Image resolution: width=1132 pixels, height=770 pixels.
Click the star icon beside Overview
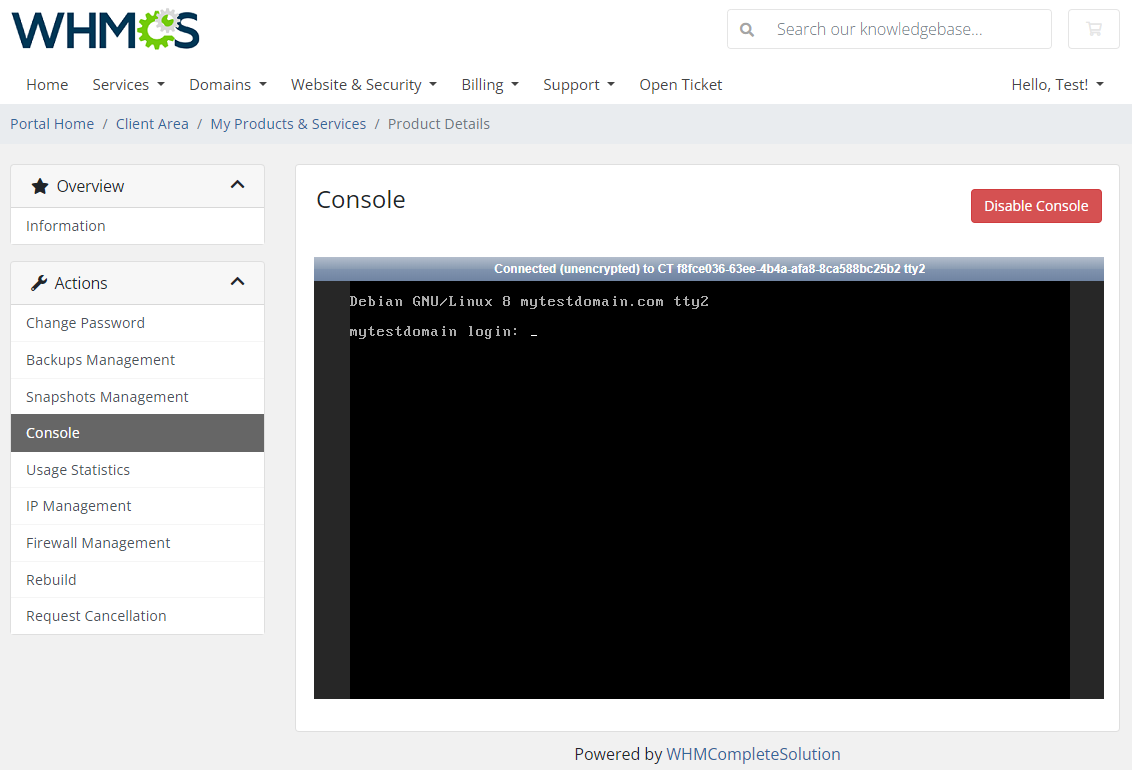(39, 185)
